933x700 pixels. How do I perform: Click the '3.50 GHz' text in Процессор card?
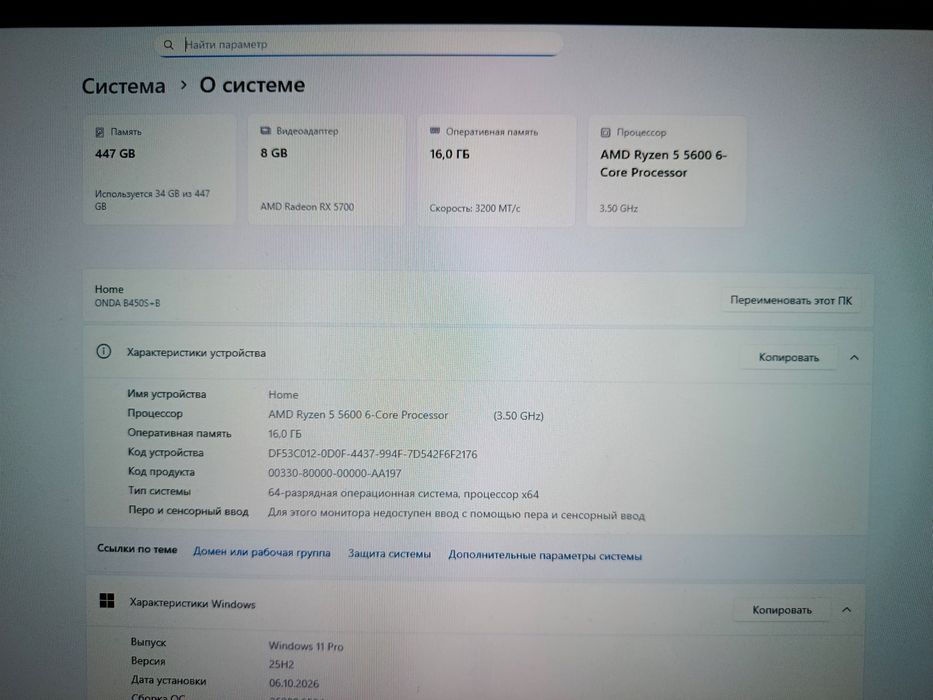click(619, 208)
